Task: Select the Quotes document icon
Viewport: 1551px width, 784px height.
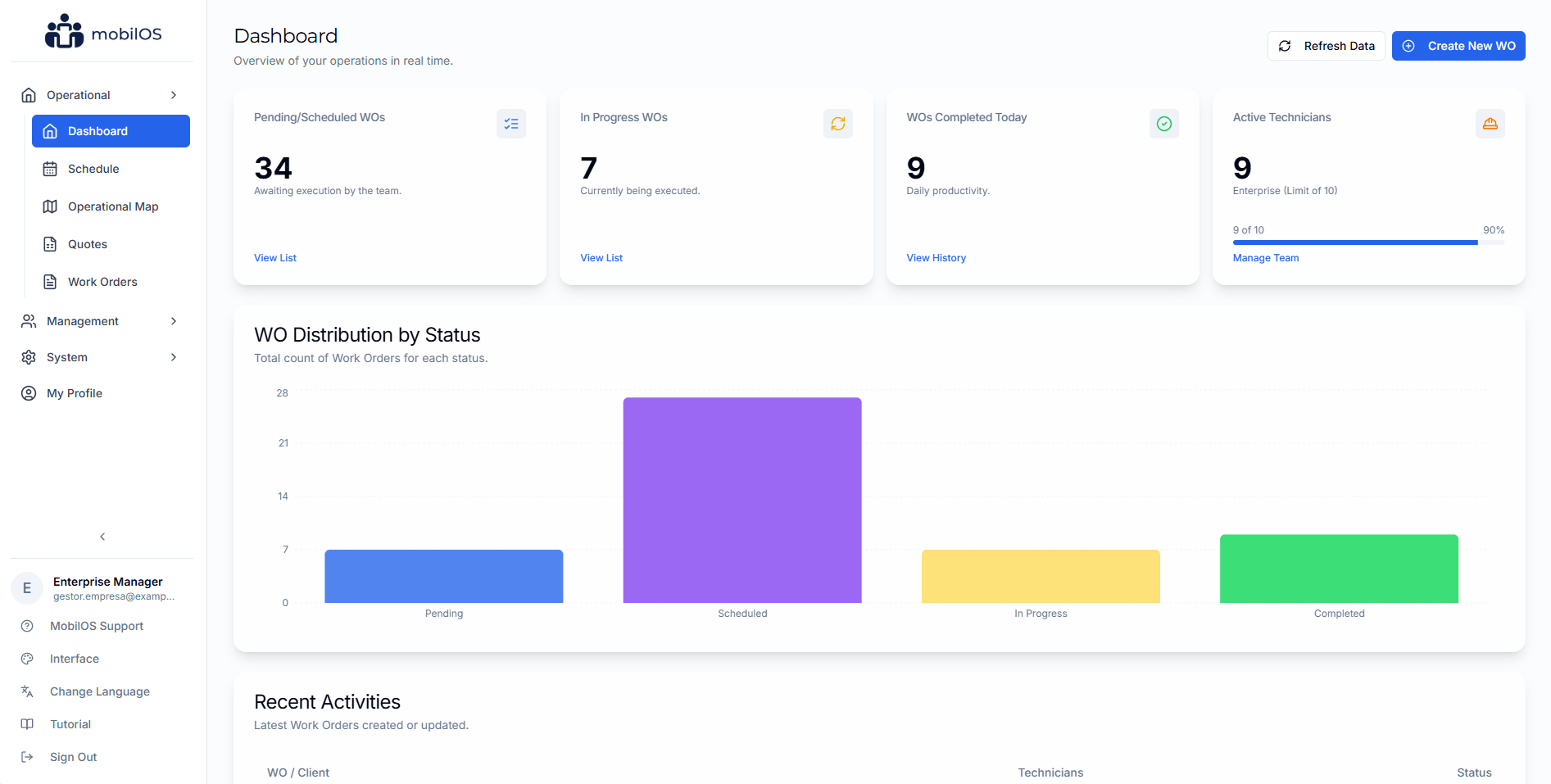Action: click(x=50, y=244)
